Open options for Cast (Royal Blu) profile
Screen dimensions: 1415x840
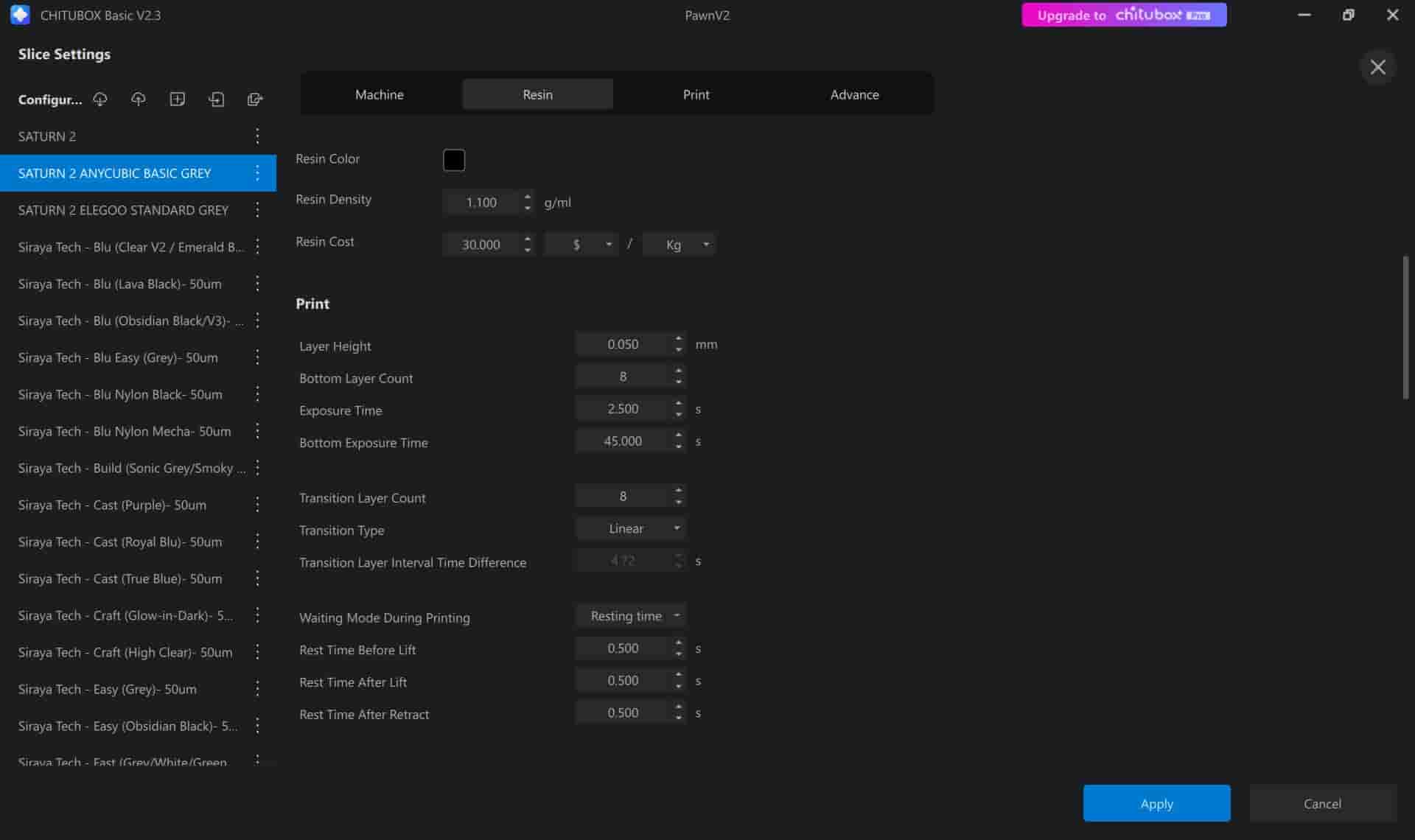[x=257, y=542]
